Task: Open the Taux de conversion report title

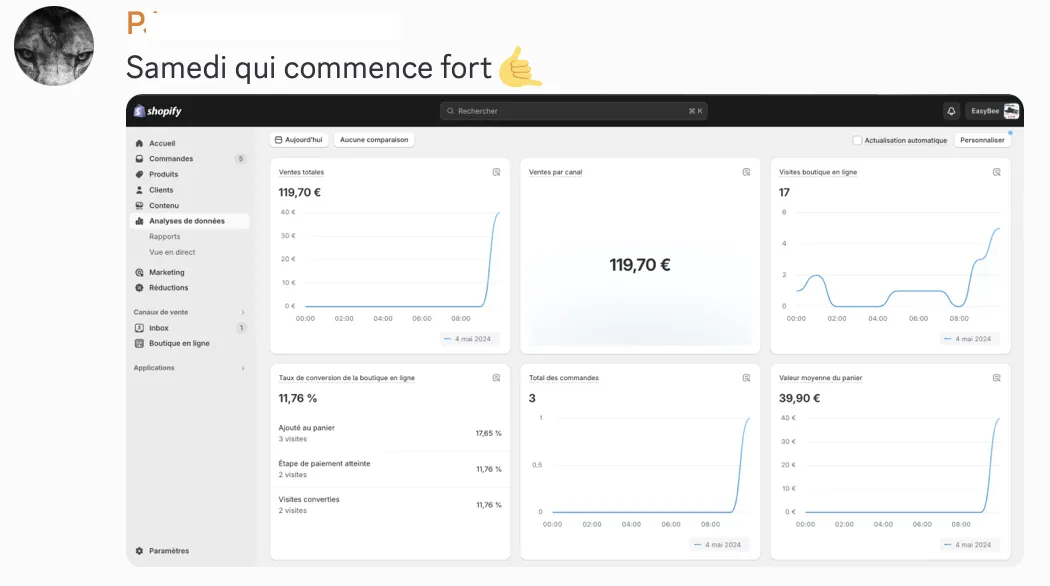Action: pos(346,378)
